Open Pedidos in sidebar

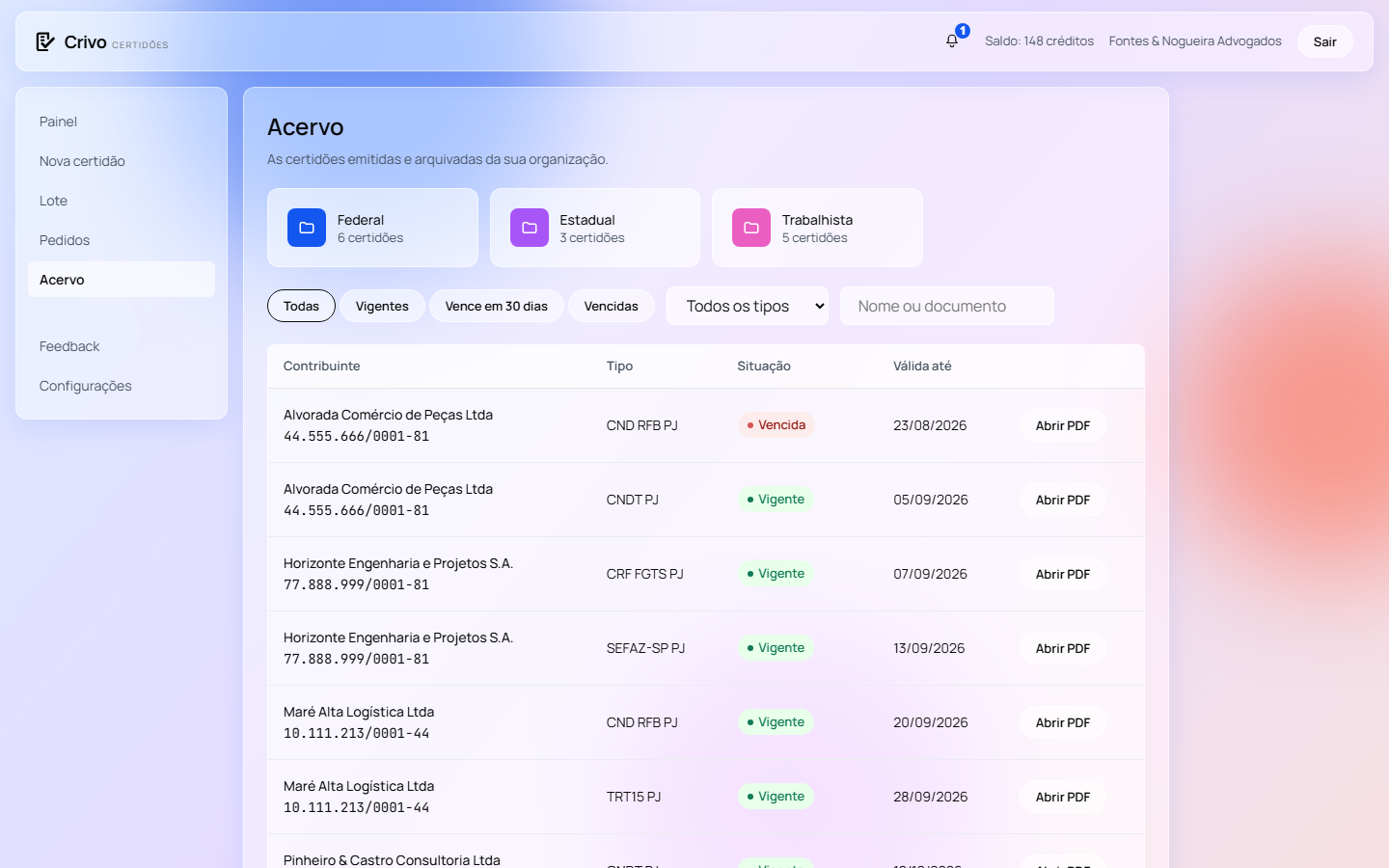[122, 240]
